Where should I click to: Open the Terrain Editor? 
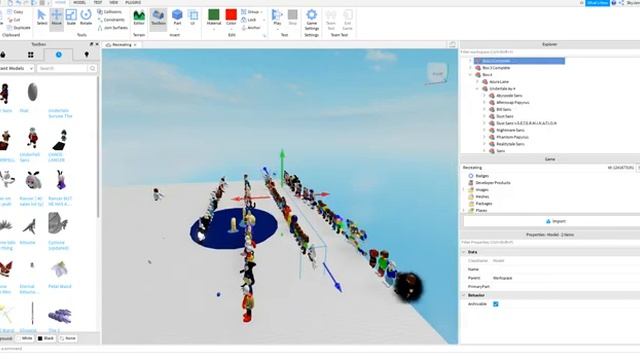[139, 18]
